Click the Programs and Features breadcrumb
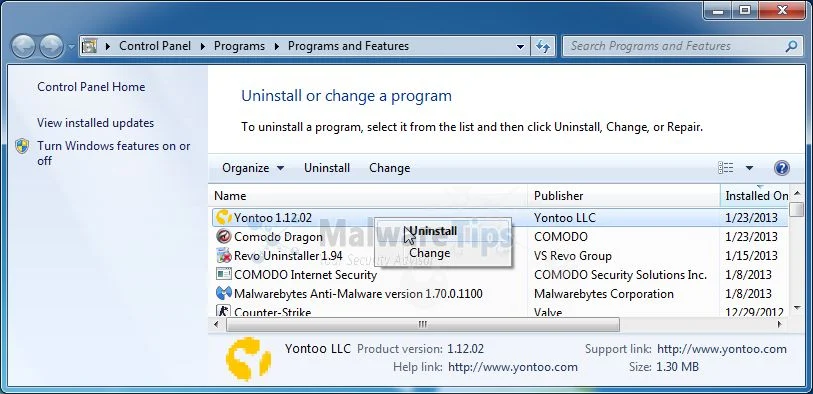This screenshot has height=394, width=813. [348, 46]
